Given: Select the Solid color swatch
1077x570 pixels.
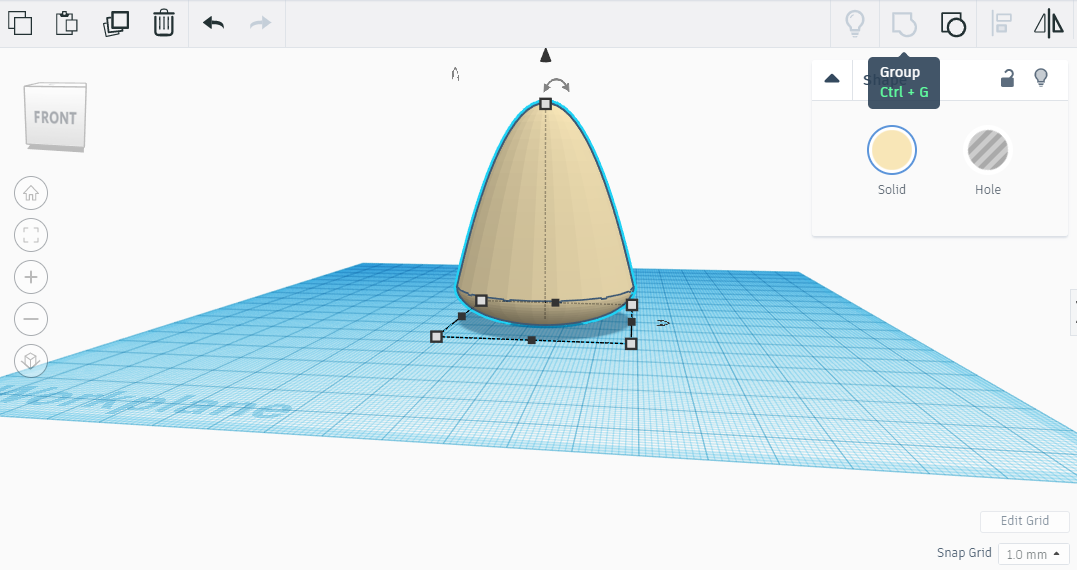Looking at the screenshot, I should [x=892, y=150].
